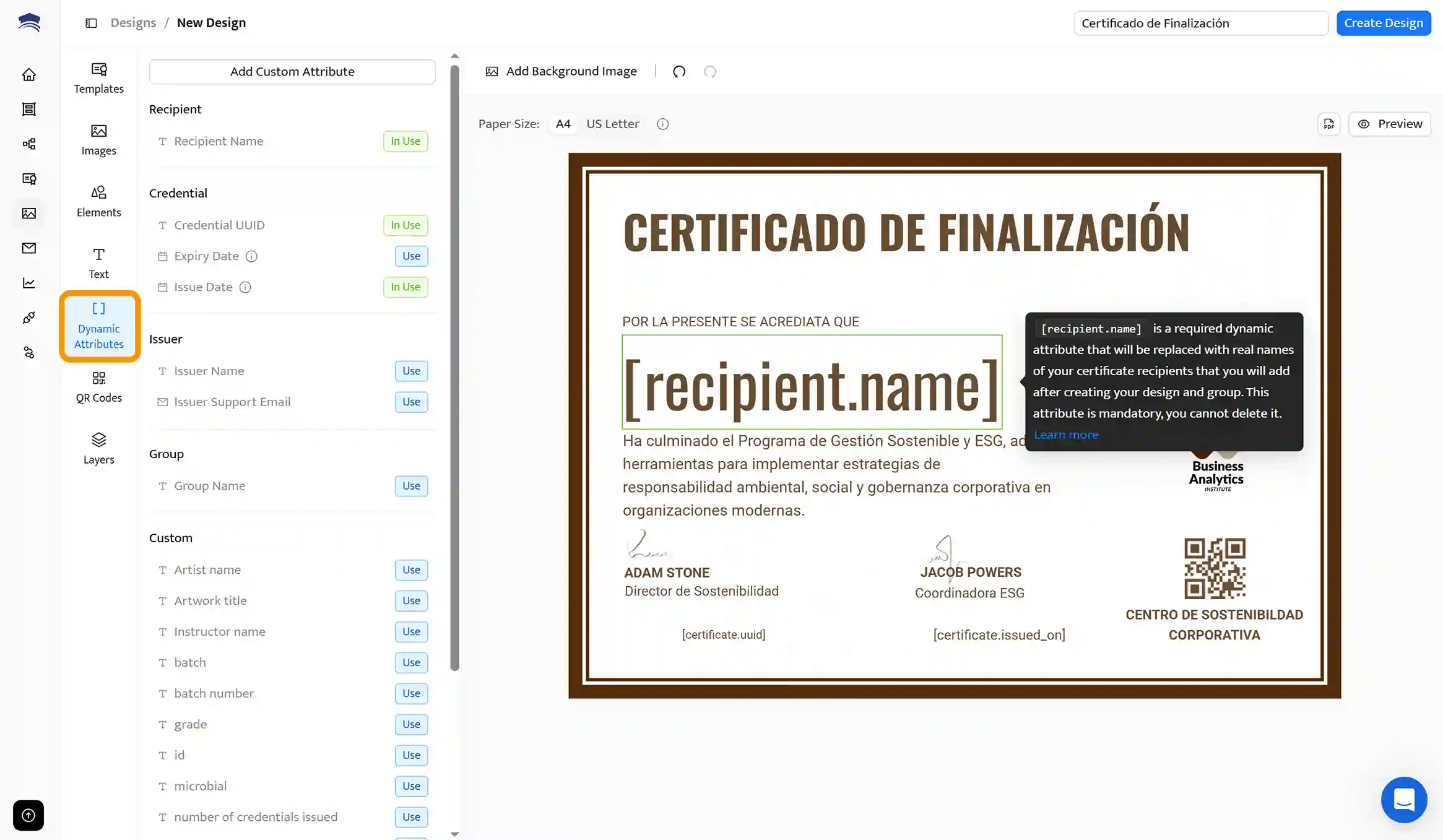Open the Layers panel
The height and width of the screenshot is (840, 1443).
[98, 449]
